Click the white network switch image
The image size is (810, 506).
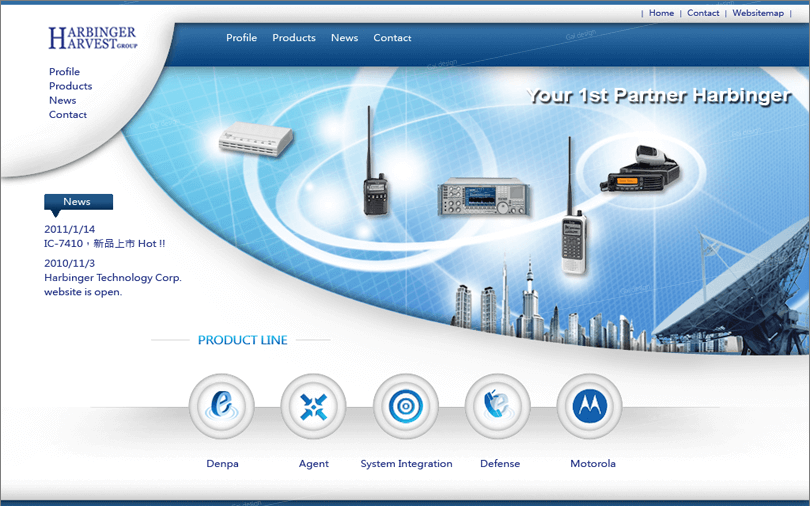256,138
